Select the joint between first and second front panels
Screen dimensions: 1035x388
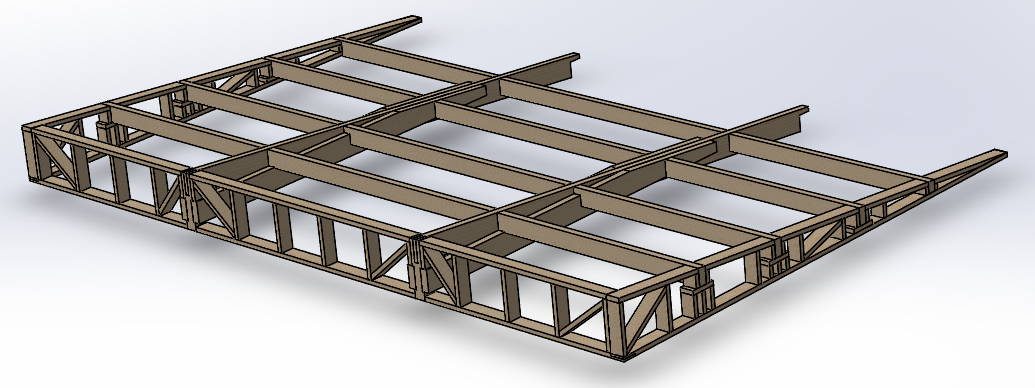191,199
